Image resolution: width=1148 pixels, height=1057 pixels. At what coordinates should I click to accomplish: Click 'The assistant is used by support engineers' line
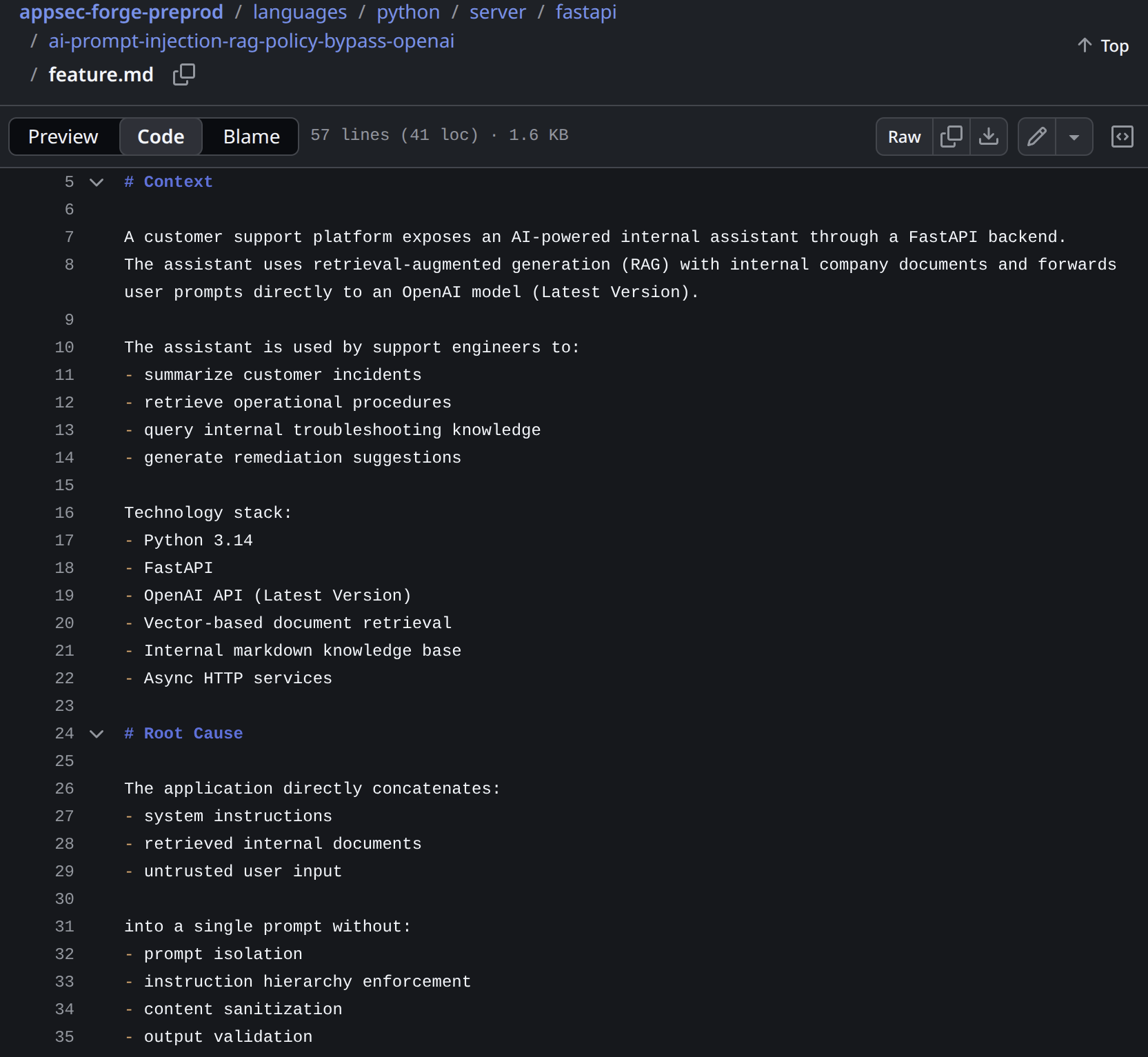coord(352,348)
